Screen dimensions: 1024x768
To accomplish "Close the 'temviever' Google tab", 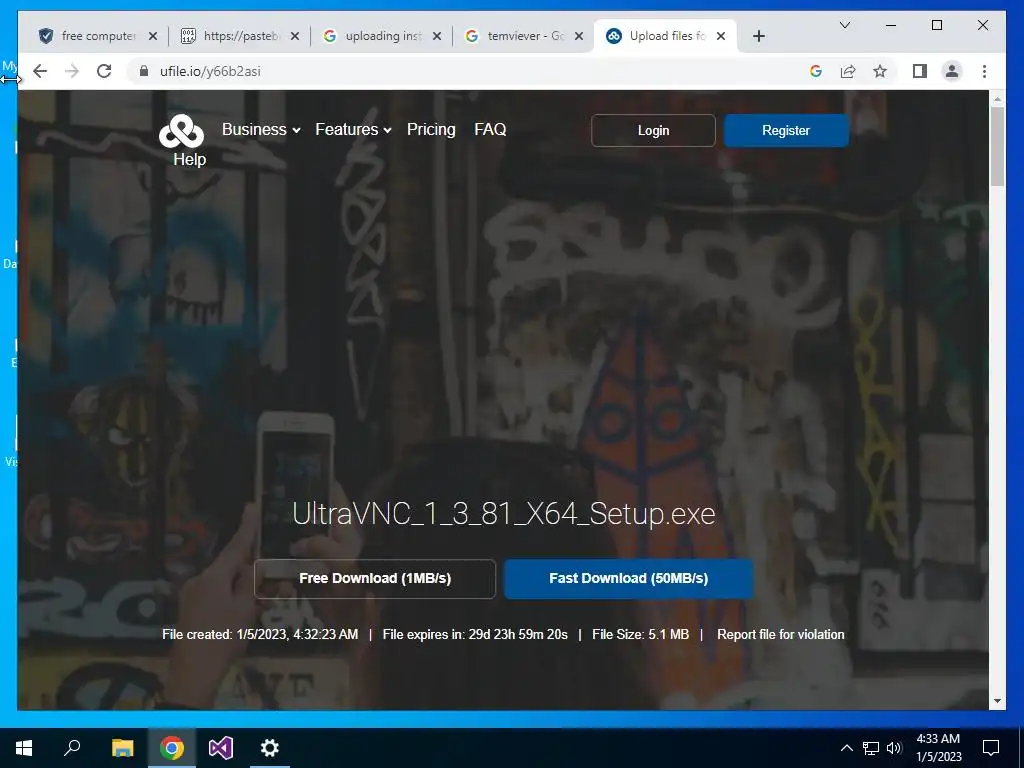I will coord(579,36).
